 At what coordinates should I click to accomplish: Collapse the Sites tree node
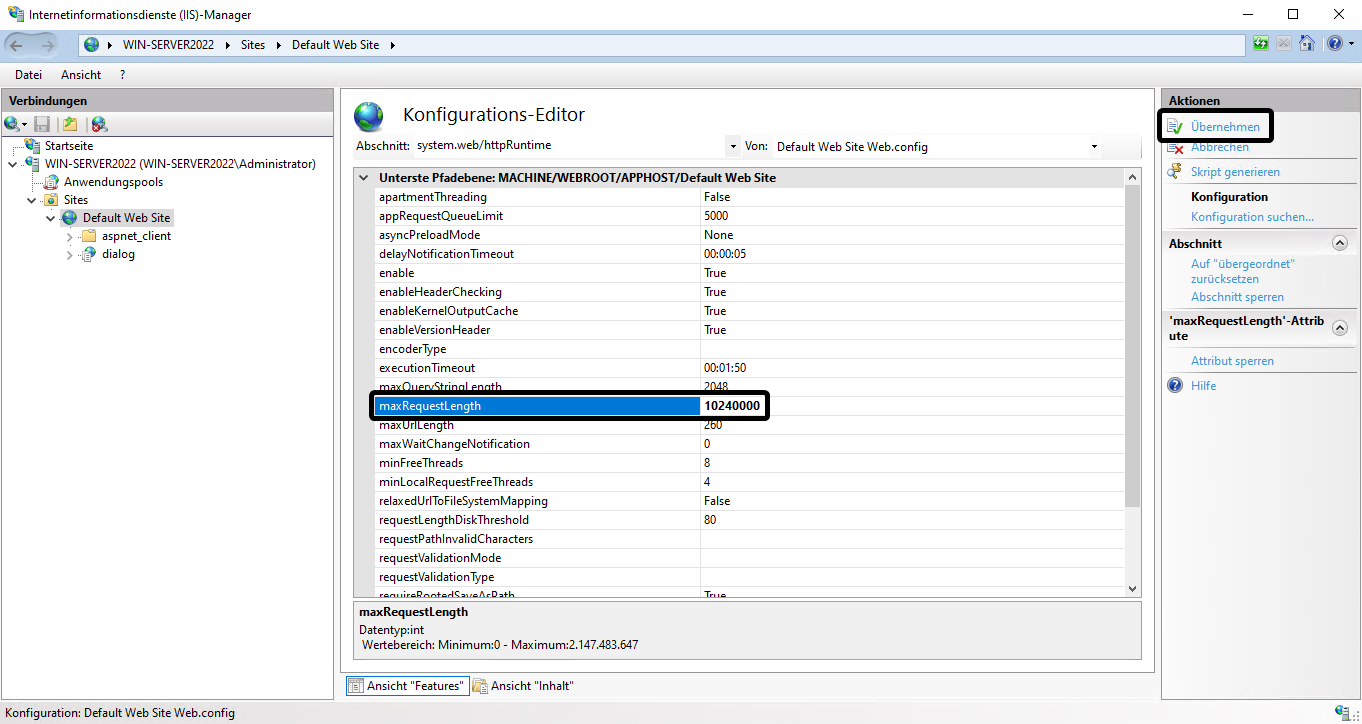[x=31, y=200]
